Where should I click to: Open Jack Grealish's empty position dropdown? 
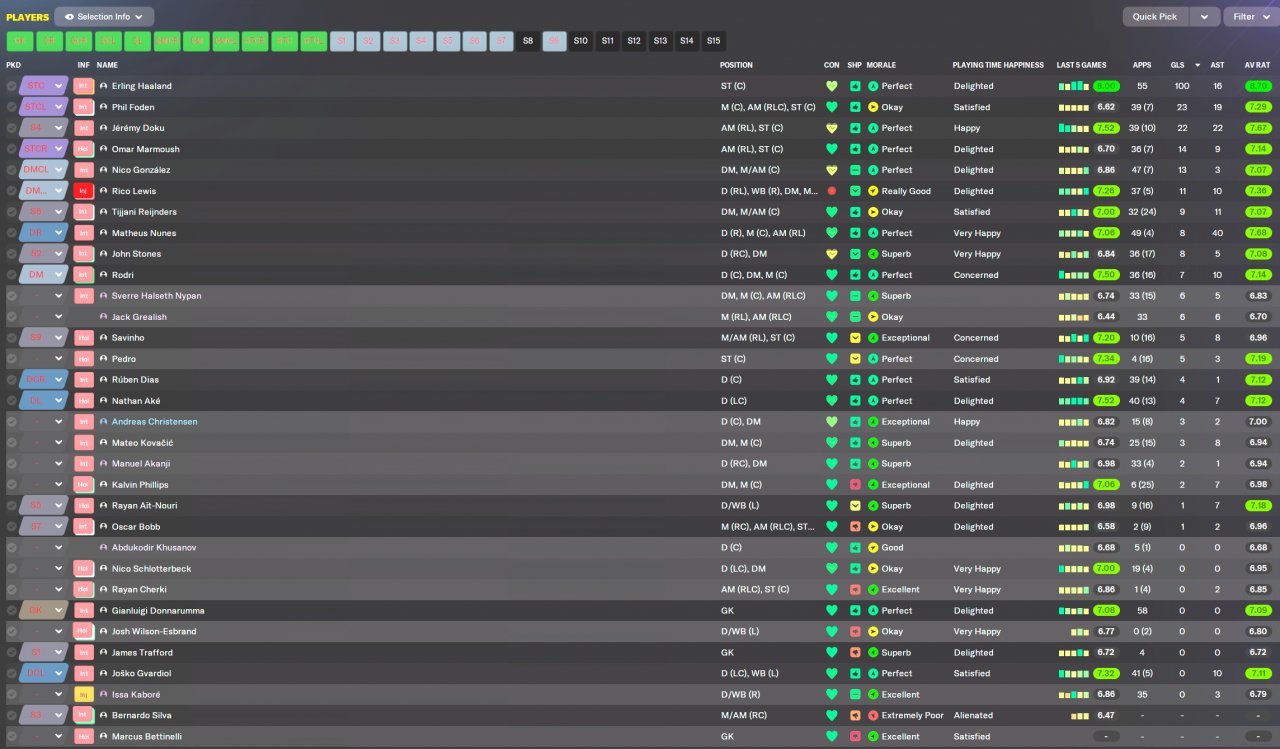click(44, 317)
